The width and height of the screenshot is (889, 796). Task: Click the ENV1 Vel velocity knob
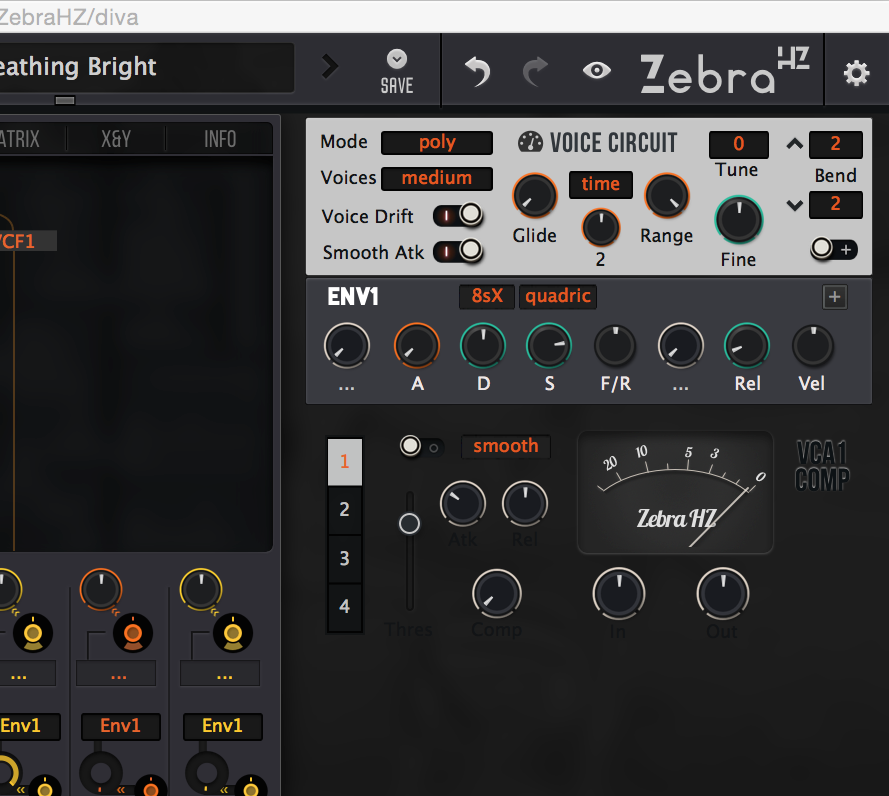[x=812, y=346]
